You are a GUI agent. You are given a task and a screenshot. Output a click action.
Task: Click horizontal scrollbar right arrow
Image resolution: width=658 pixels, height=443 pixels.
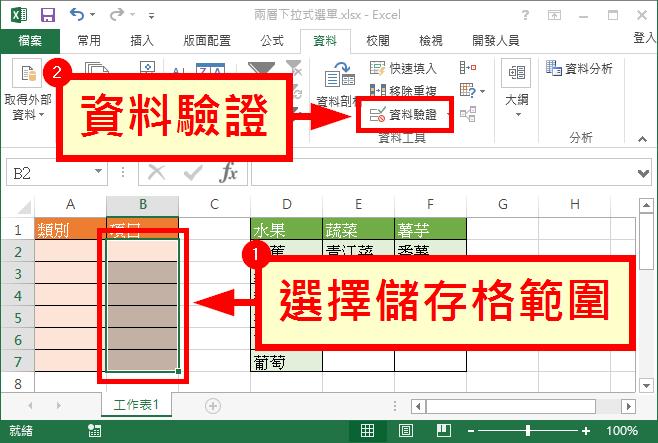point(628,406)
